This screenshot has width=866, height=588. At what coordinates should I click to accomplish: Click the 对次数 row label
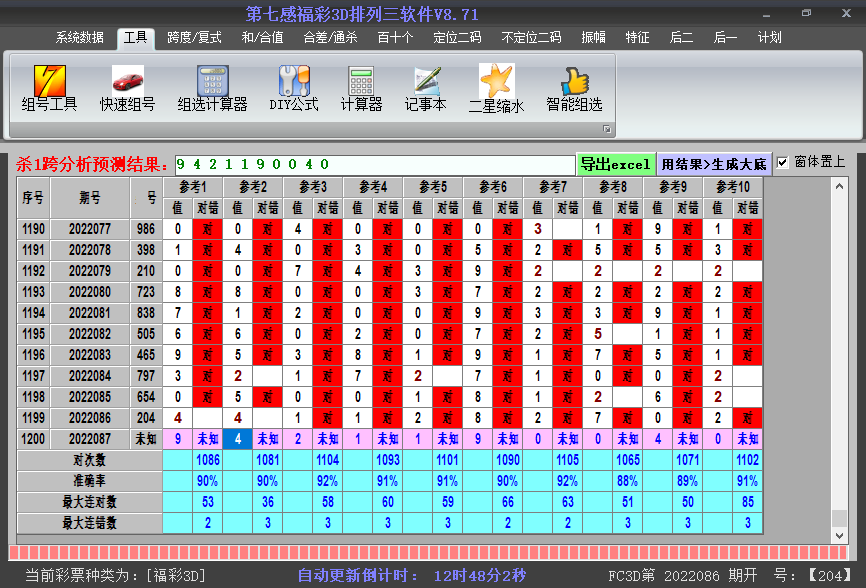(x=89, y=460)
